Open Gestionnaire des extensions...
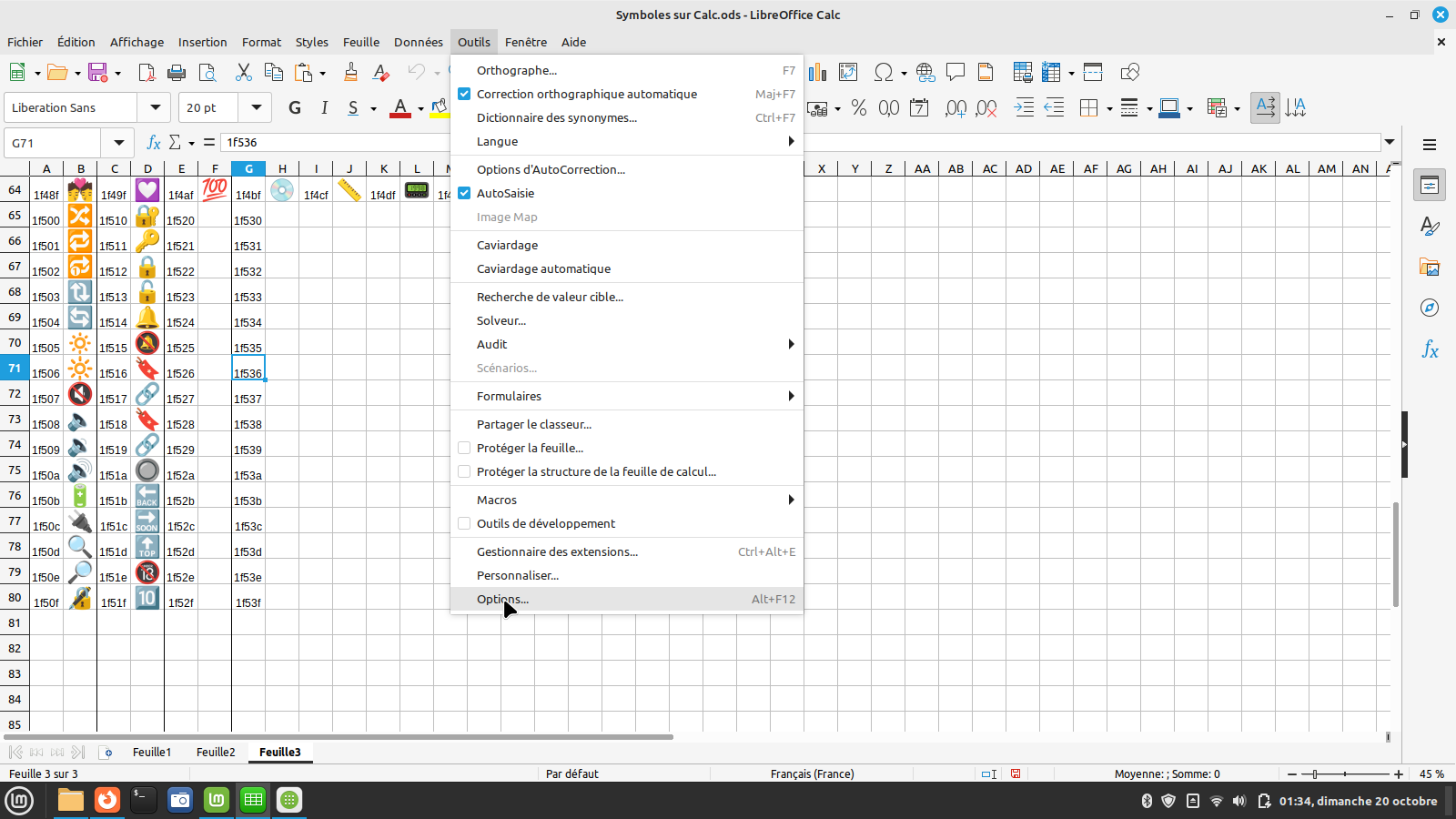Screen dimensions: 1456x819 click(557, 551)
